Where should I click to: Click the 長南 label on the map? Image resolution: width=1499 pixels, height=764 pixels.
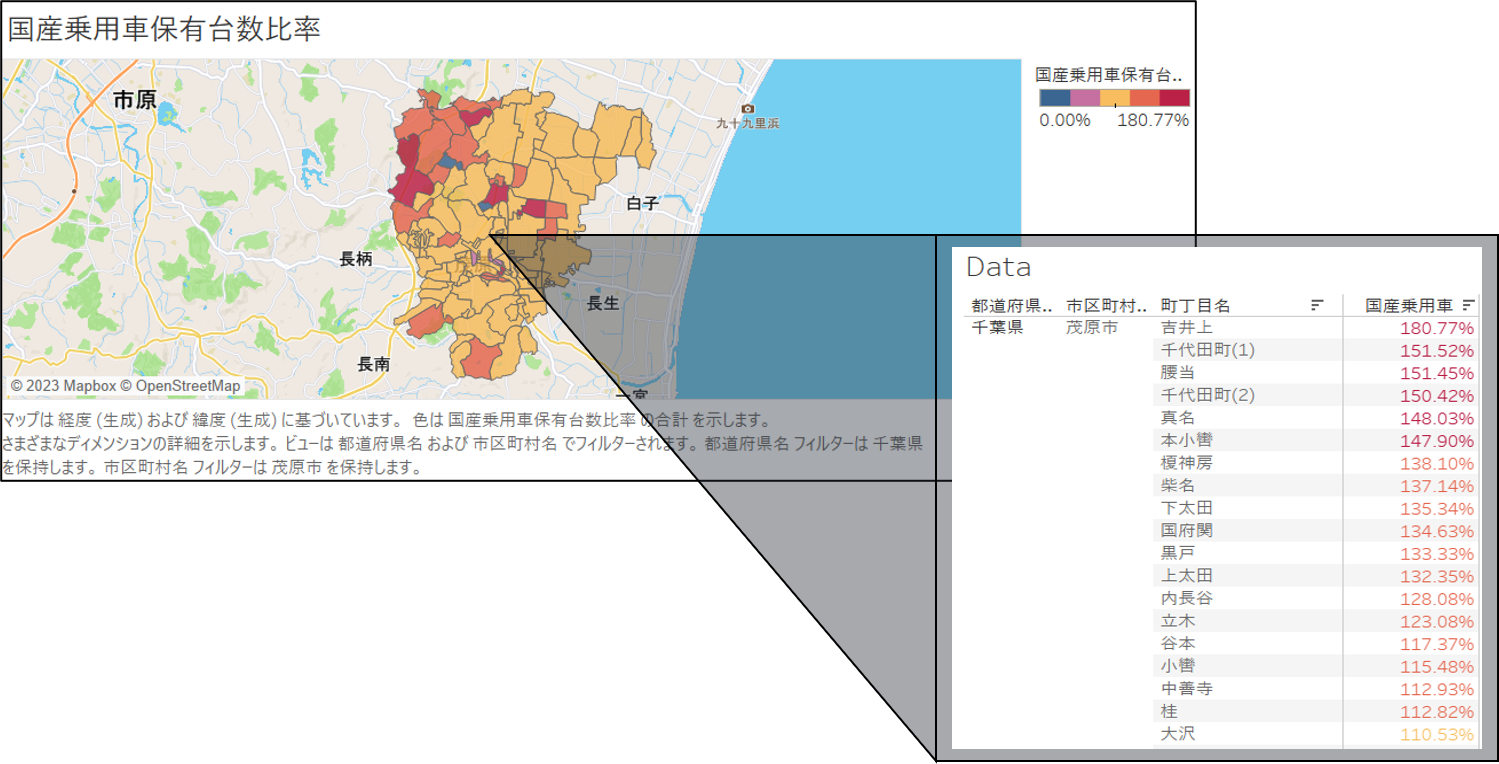[x=374, y=364]
